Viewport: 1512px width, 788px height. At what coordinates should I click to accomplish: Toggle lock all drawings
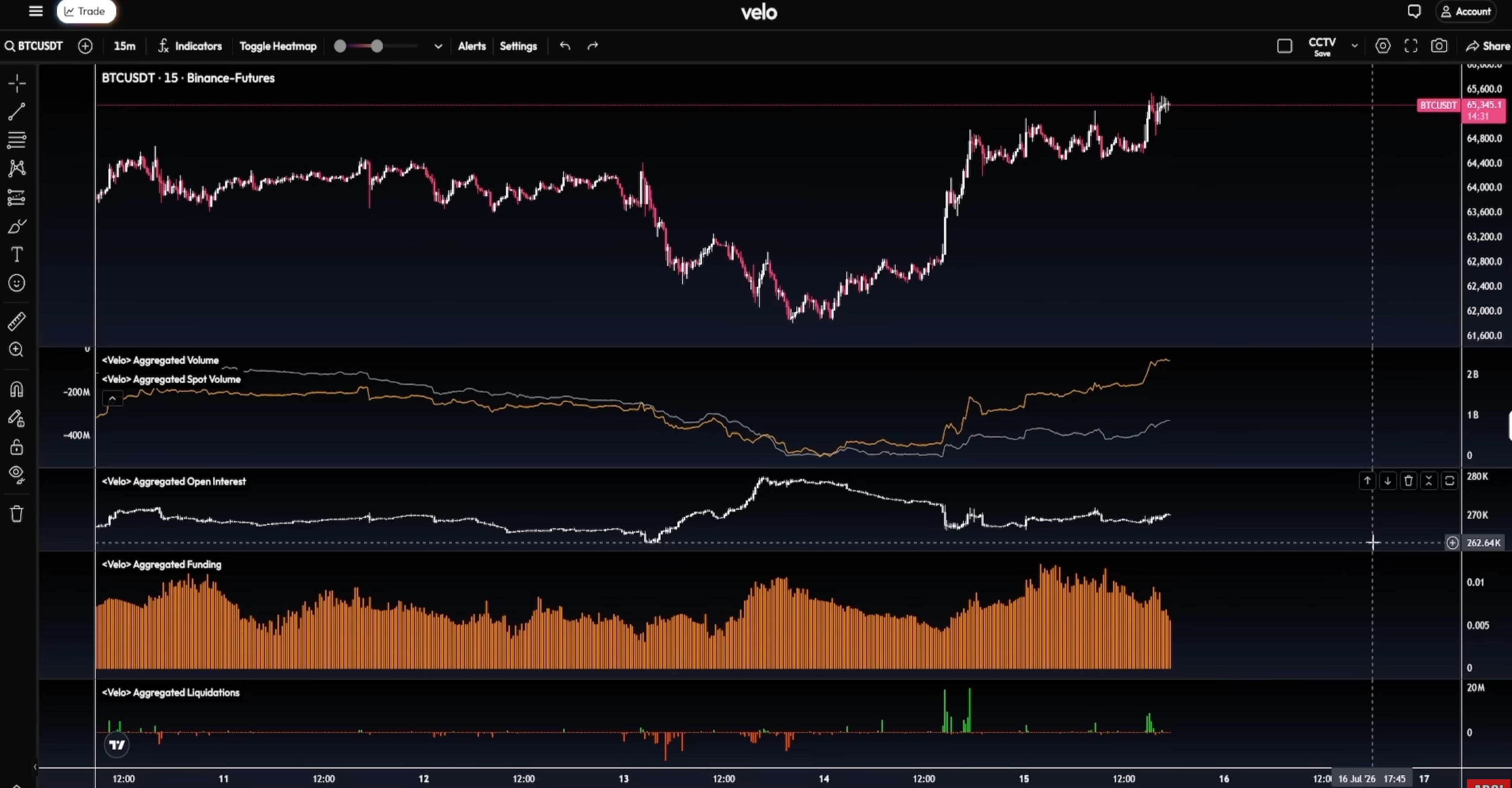[16, 447]
